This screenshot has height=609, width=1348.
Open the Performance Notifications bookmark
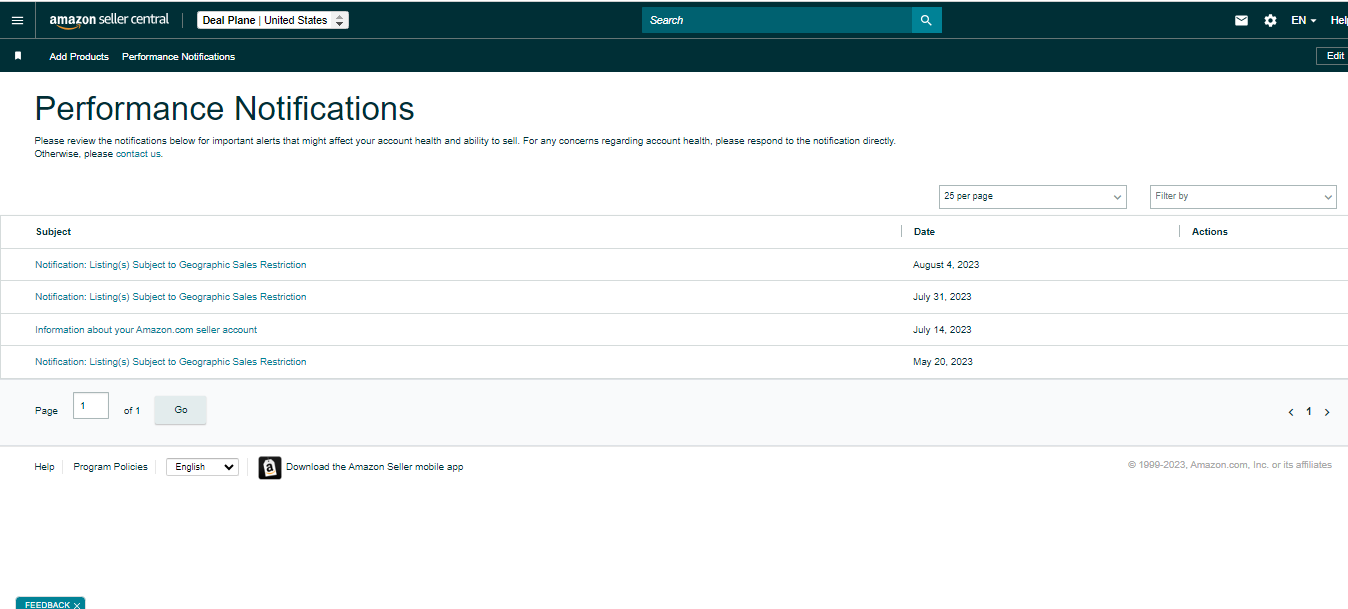click(178, 57)
